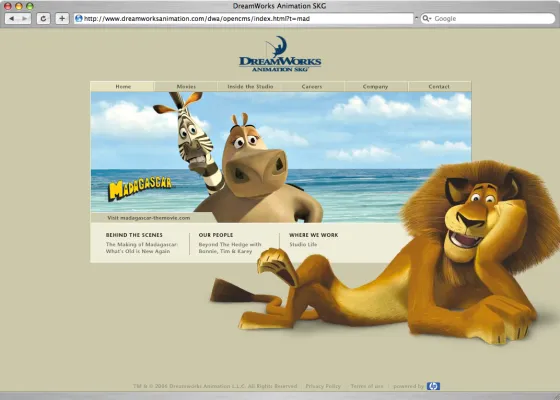Click the globe site icon in the address bar
The width and height of the screenshot is (560, 400).
pyautogui.click(x=79, y=19)
